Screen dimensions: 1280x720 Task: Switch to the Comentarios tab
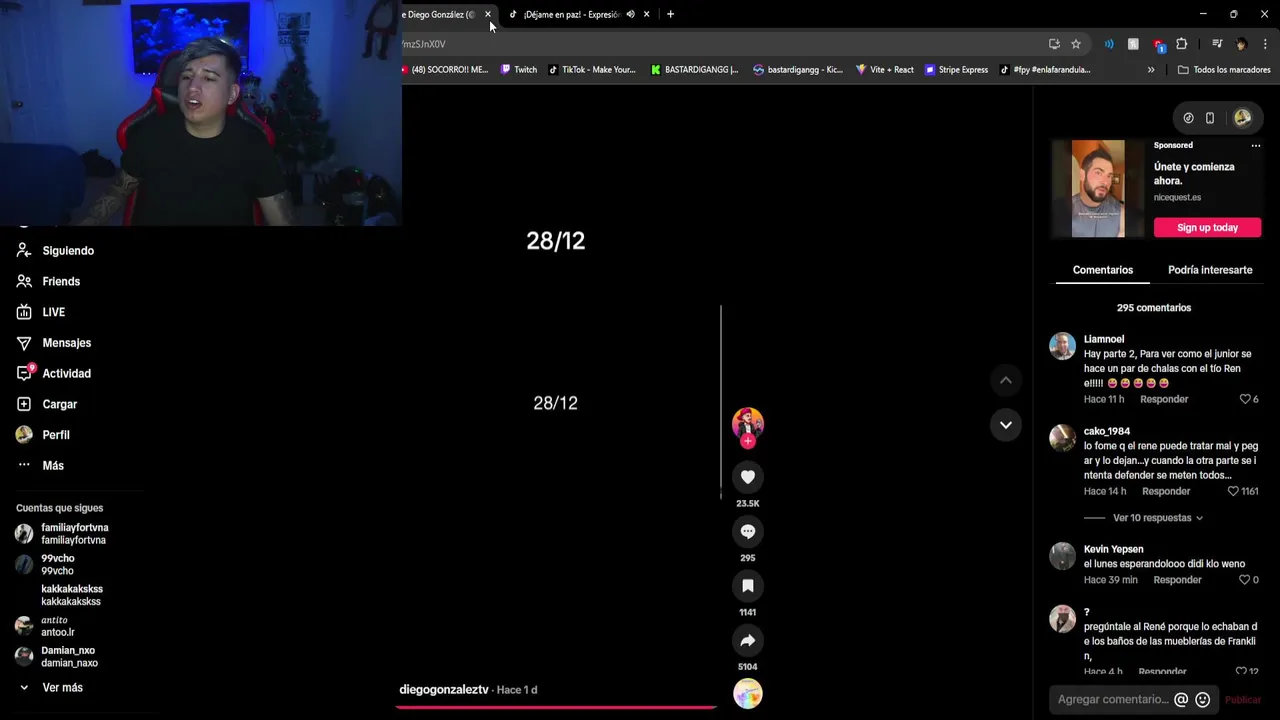click(x=1103, y=270)
